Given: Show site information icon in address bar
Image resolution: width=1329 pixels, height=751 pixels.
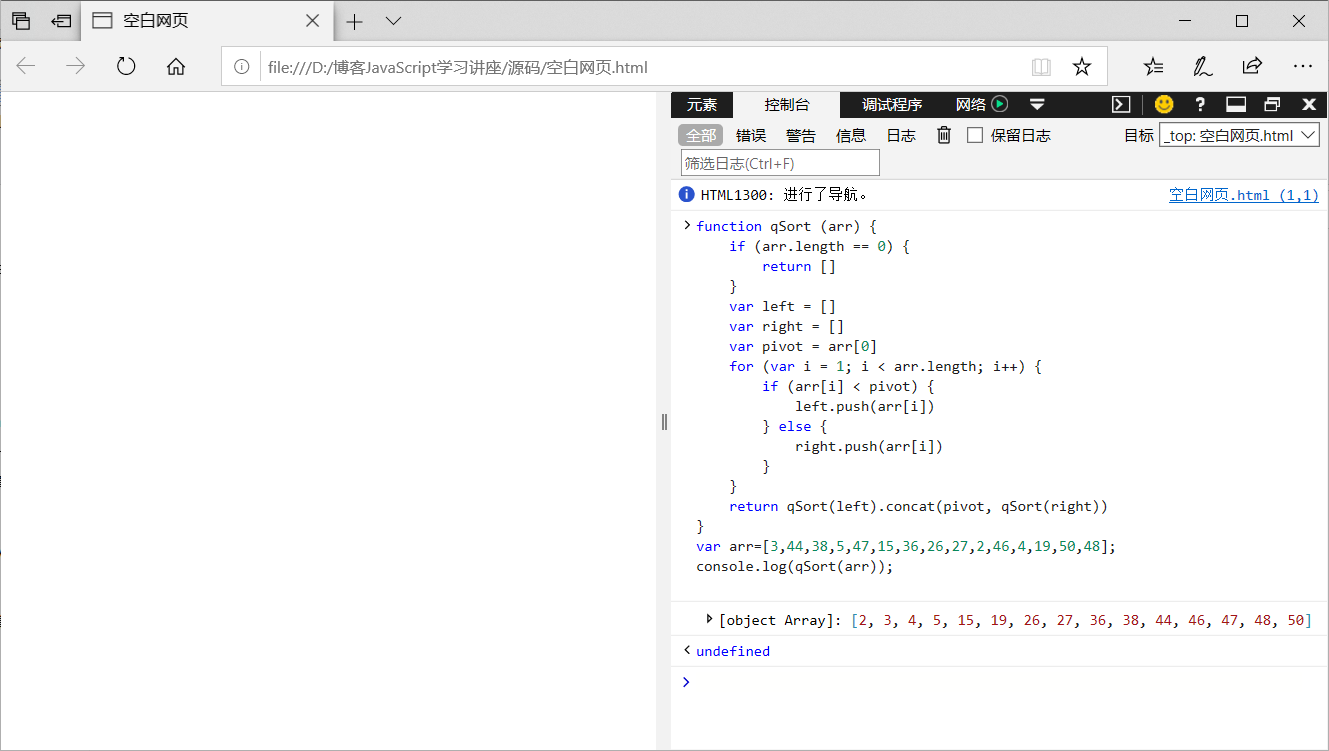Looking at the screenshot, I should click(x=241, y=67).
